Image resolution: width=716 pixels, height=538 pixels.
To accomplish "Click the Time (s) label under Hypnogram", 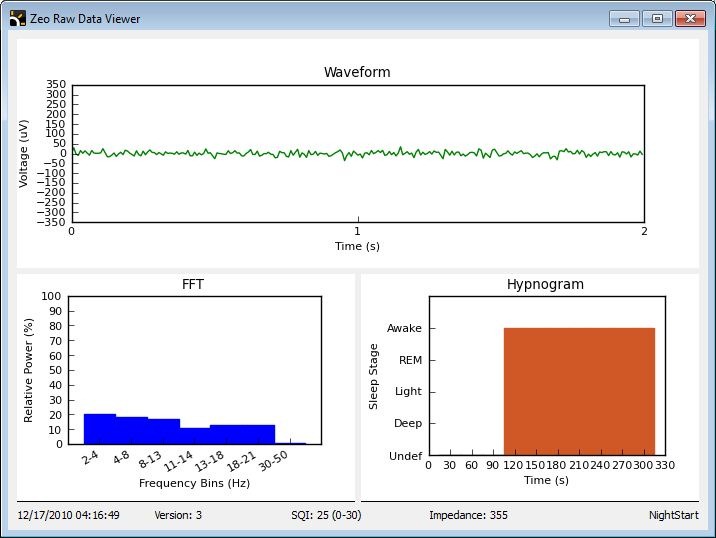I will click(x=546, y=480).
